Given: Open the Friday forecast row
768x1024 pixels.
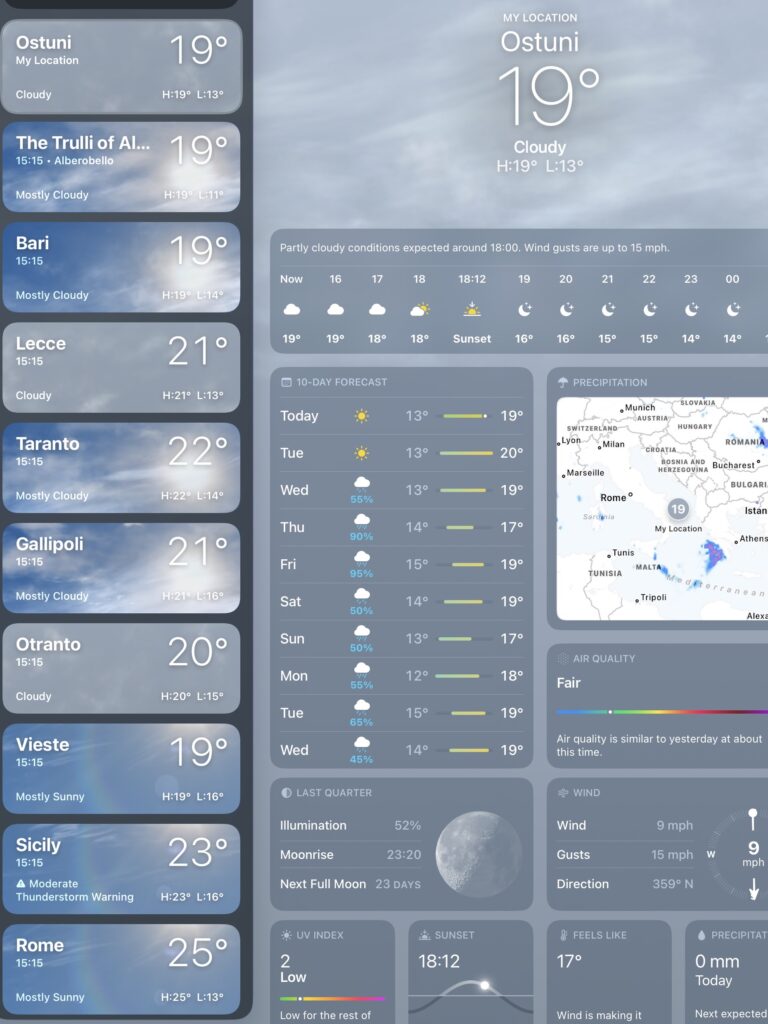Looking at the screenshot, I should (401, 564).
